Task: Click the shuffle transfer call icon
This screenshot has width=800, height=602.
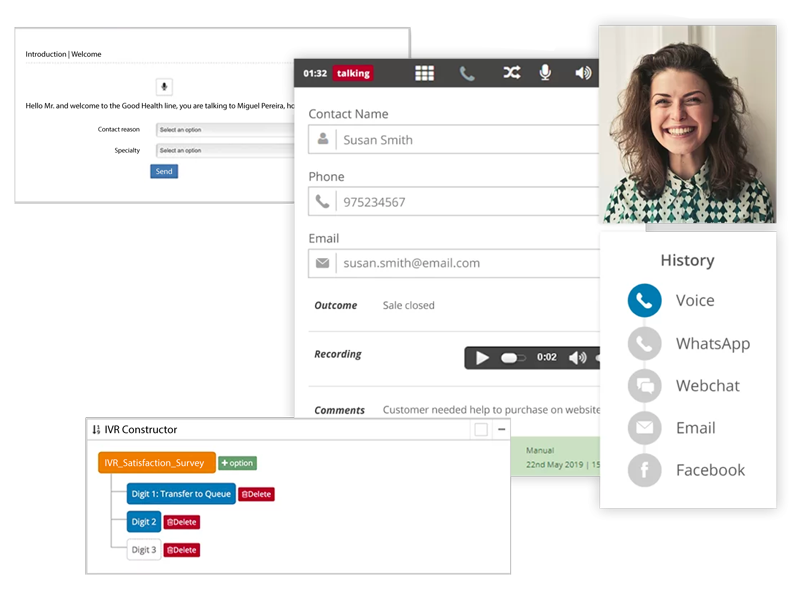Action: click(x=511, y=73)
